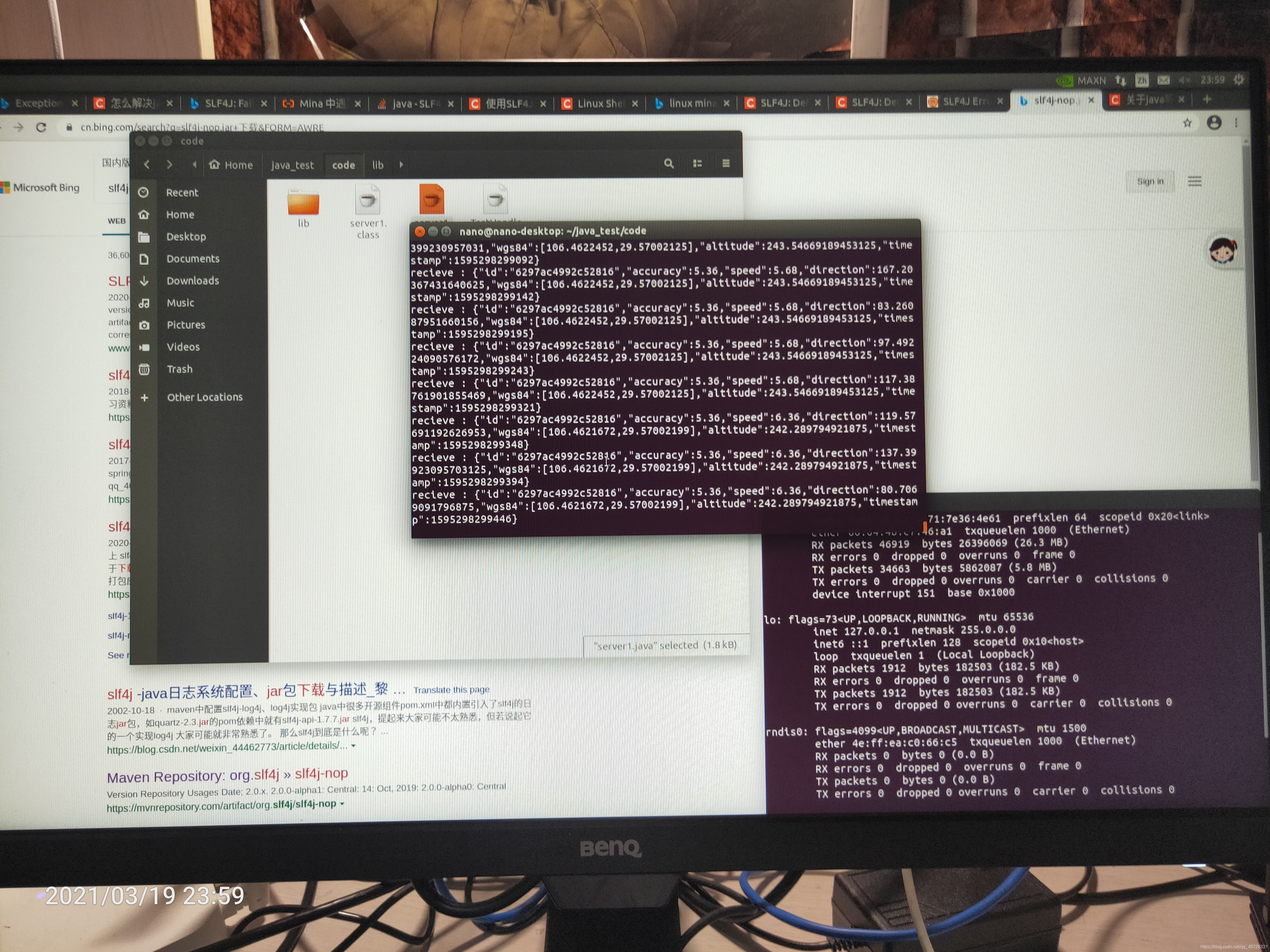Select the java_test path breadcrumb

coord(292,165)
